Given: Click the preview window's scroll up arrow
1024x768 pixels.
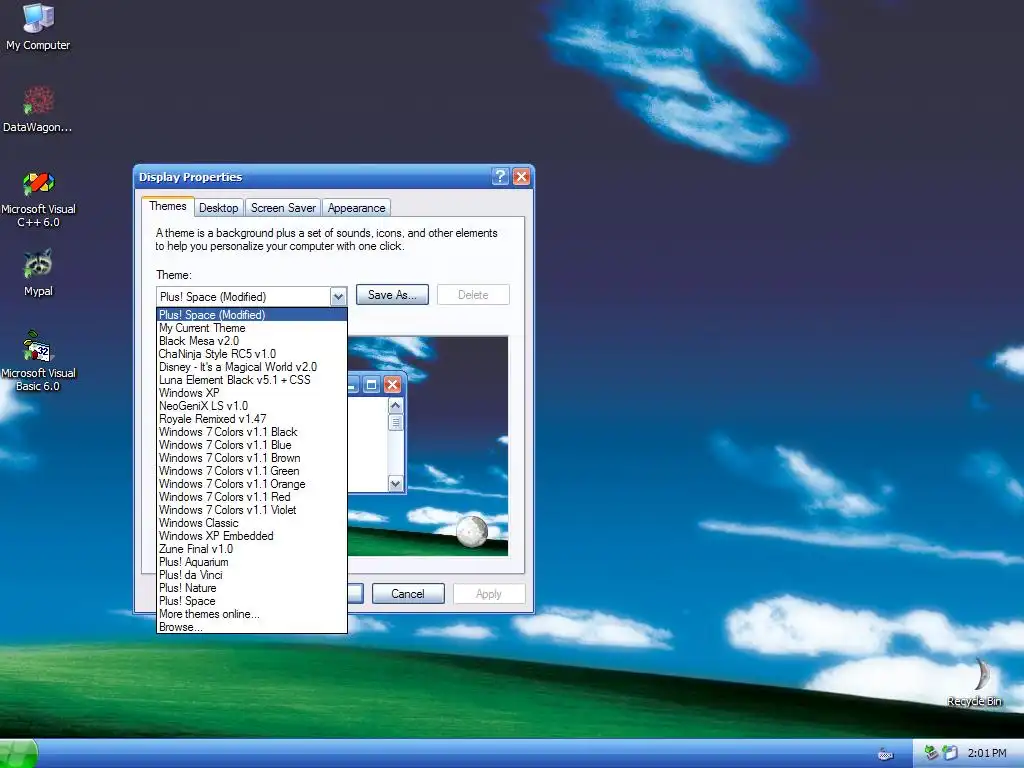Looking at the screenshot, I should point(395,406).
